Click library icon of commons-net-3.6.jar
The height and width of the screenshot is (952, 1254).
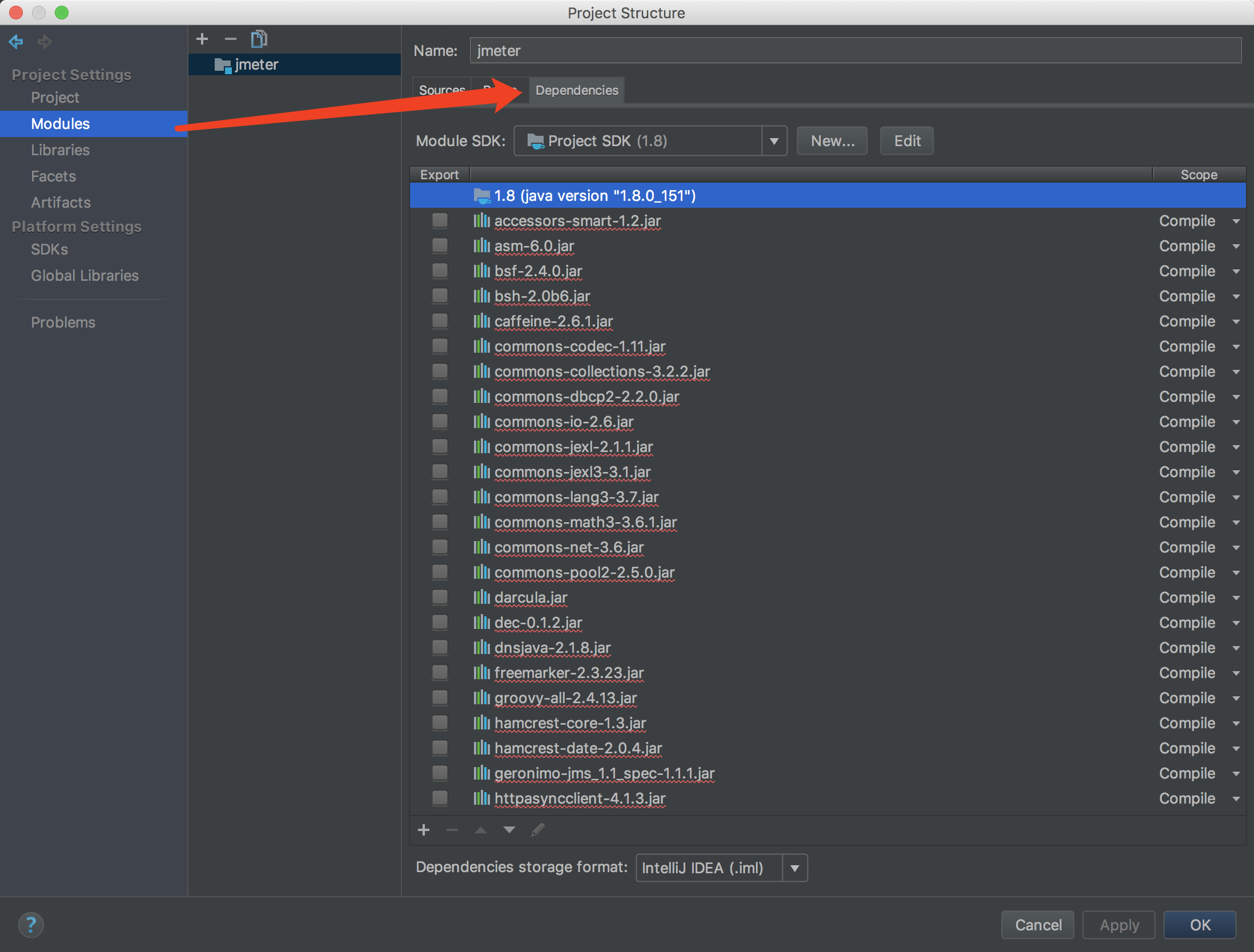[481, 547]
